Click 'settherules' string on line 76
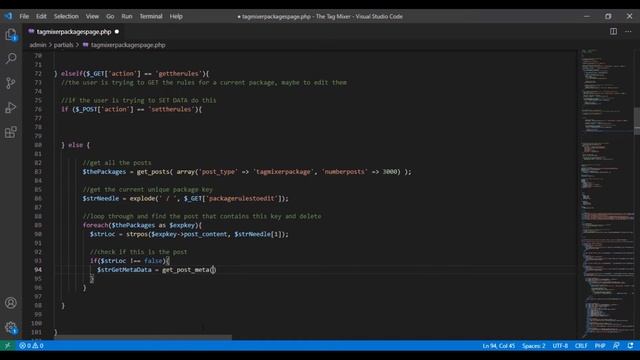This screenshot has width=640, height=360. [x=171, y=109]
